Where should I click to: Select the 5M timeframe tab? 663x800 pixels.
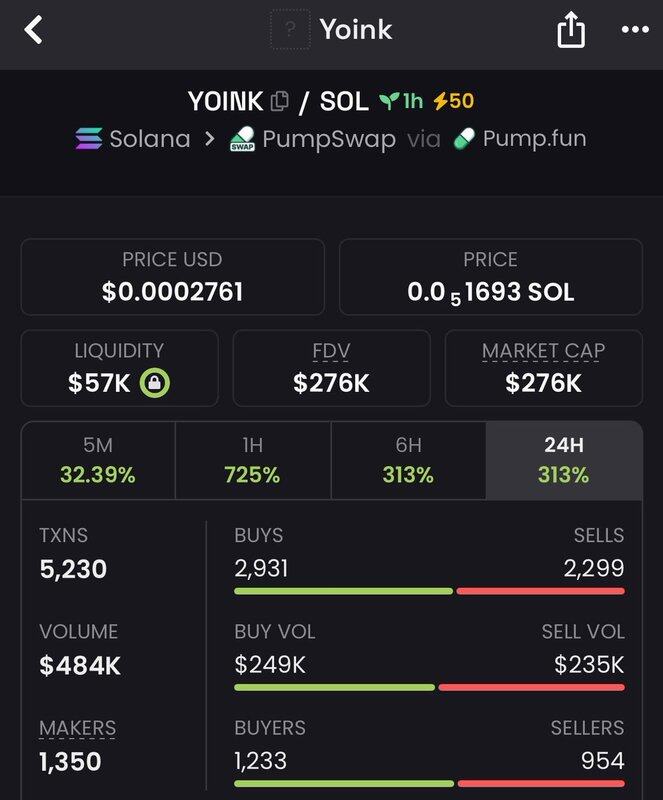98,460
